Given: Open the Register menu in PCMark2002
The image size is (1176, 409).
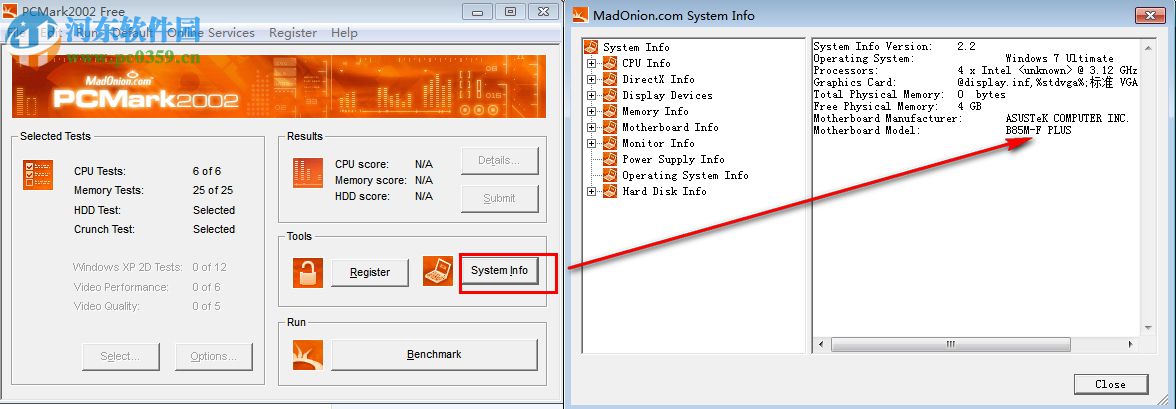Looking at the screenshot, I should (292, 33).
